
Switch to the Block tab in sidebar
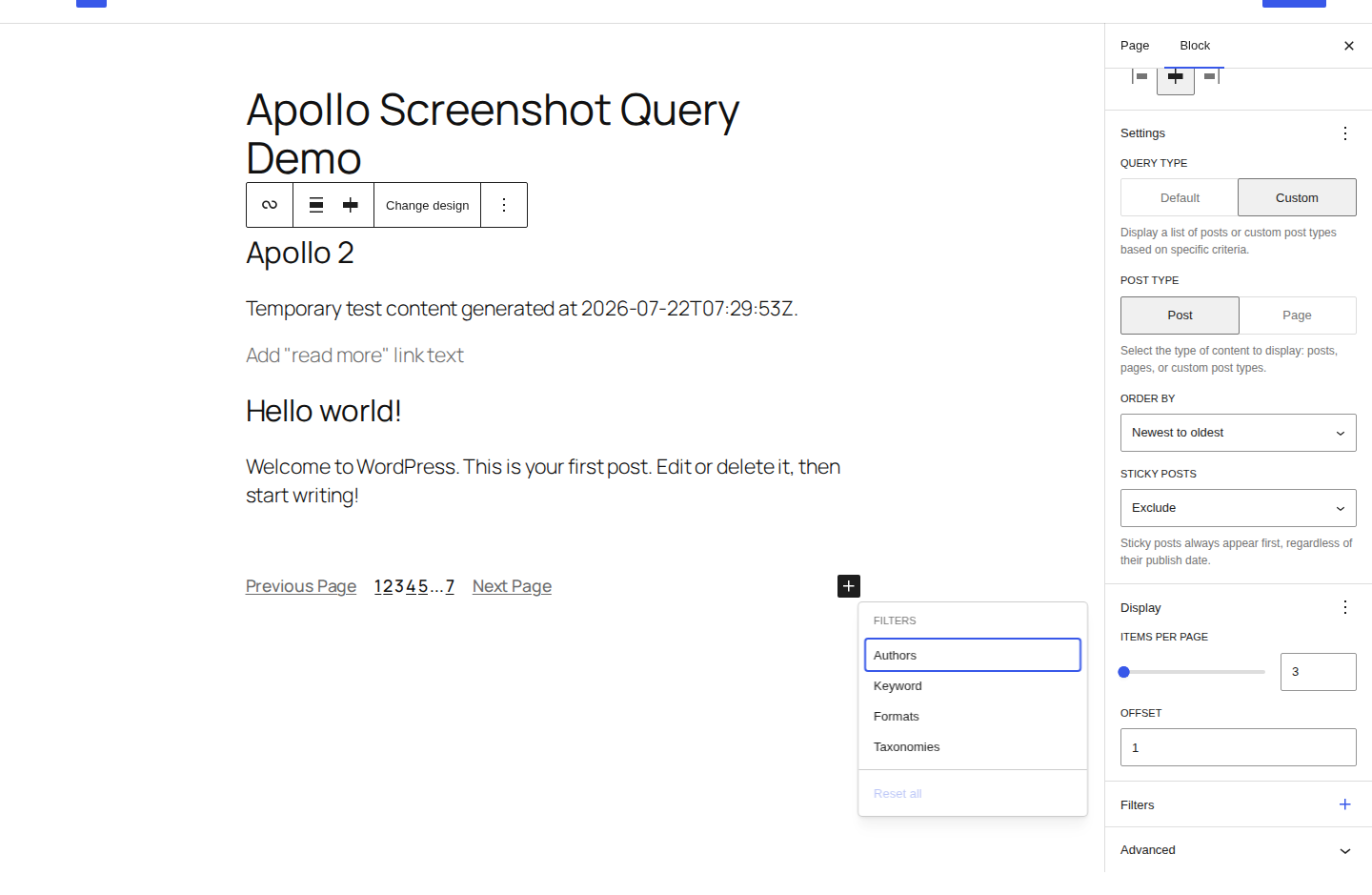[x=1195, y=46]
